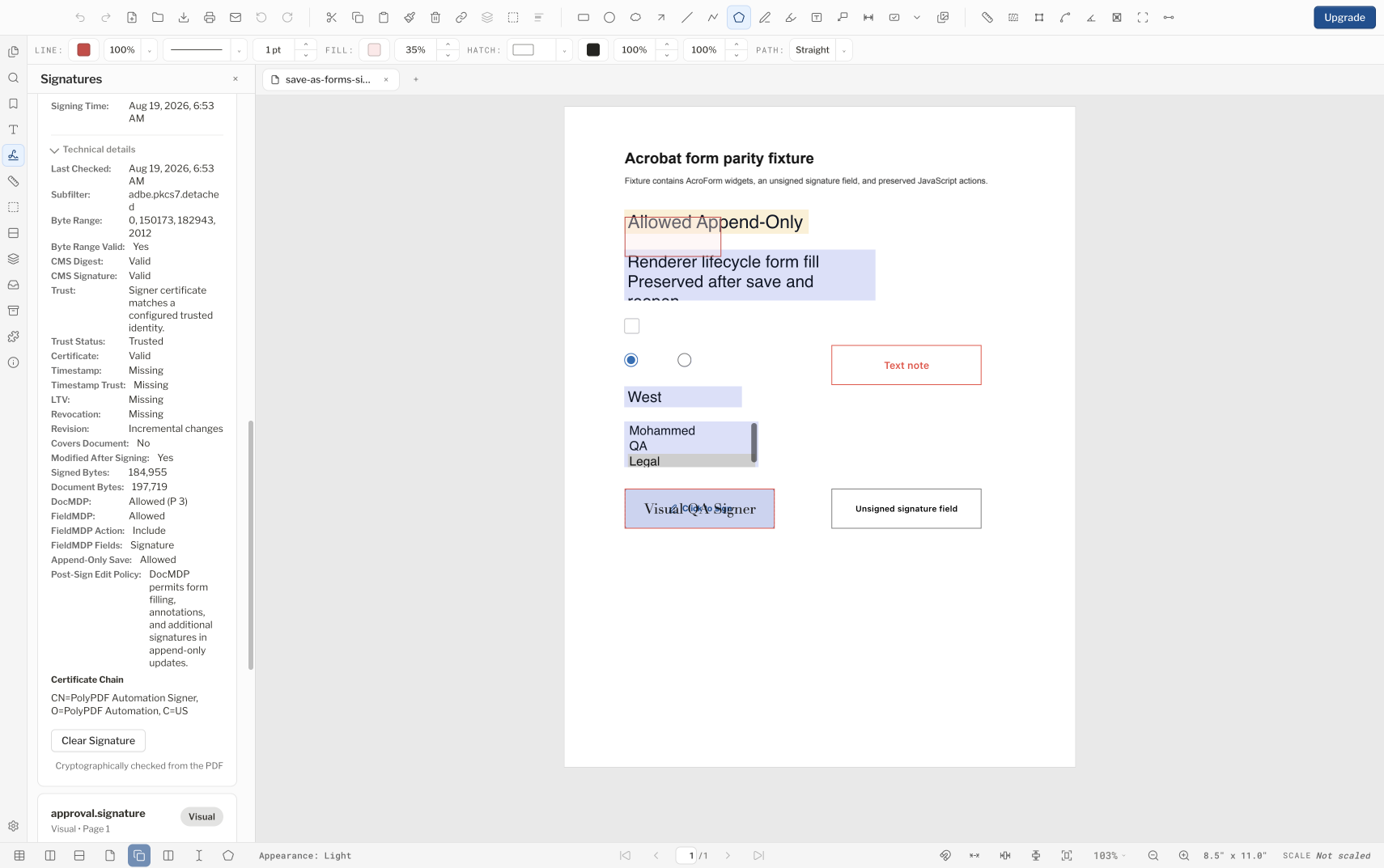Click the Visual badge on approval.signature
This screenshot has height=868, width=1384.
202,816
